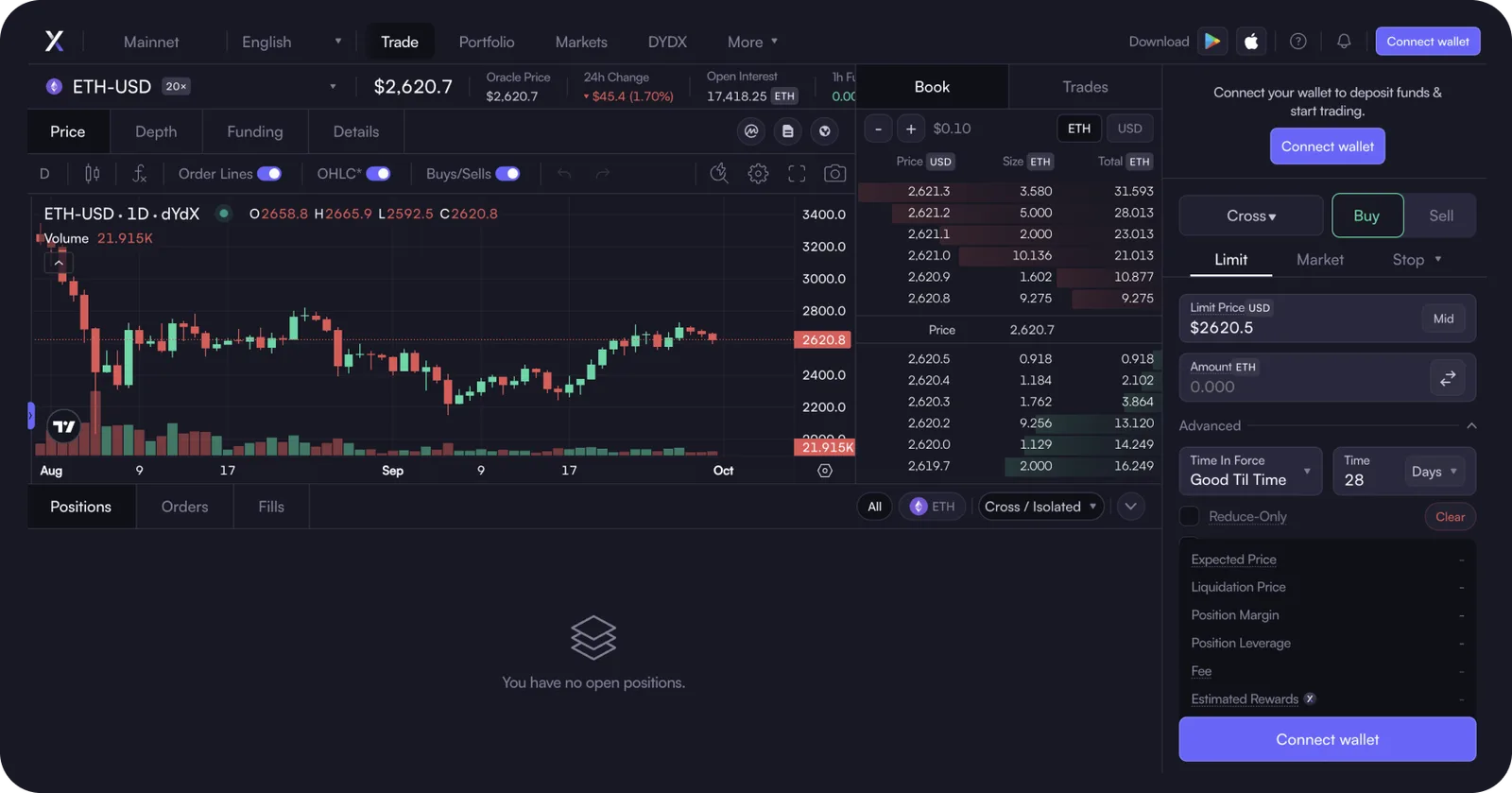Filter positions by ETH
The height and width of the screenshot is (793, 1512).
(933, 507)
